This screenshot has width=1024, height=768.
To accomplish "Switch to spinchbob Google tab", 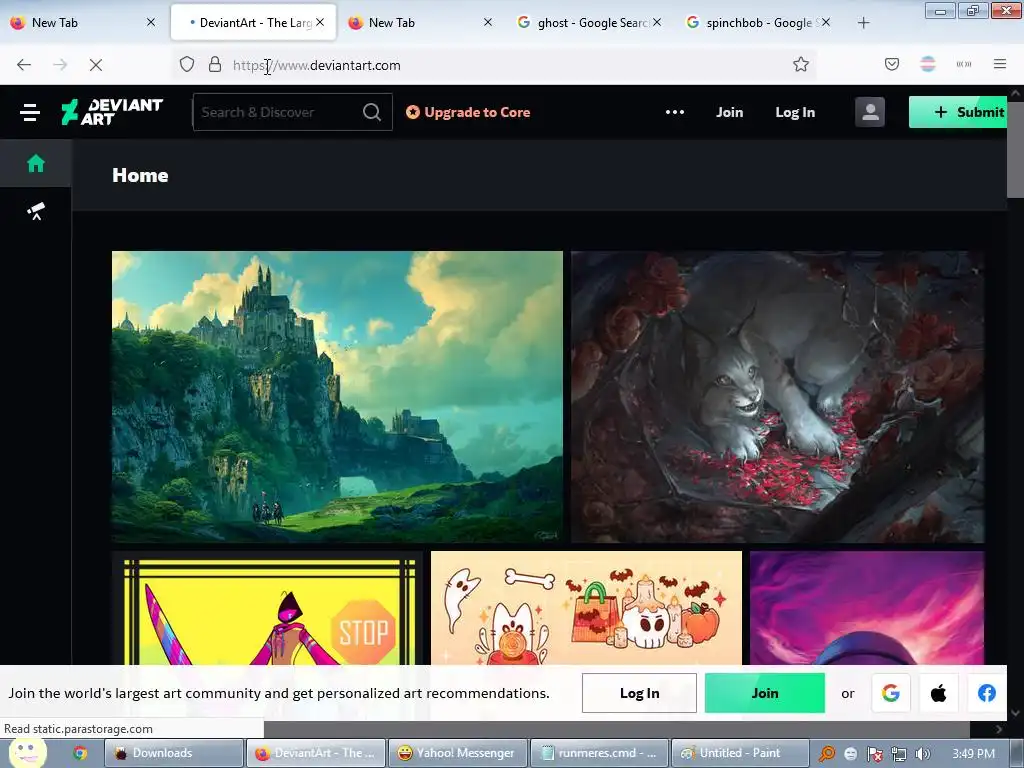I will click(760, 23).
